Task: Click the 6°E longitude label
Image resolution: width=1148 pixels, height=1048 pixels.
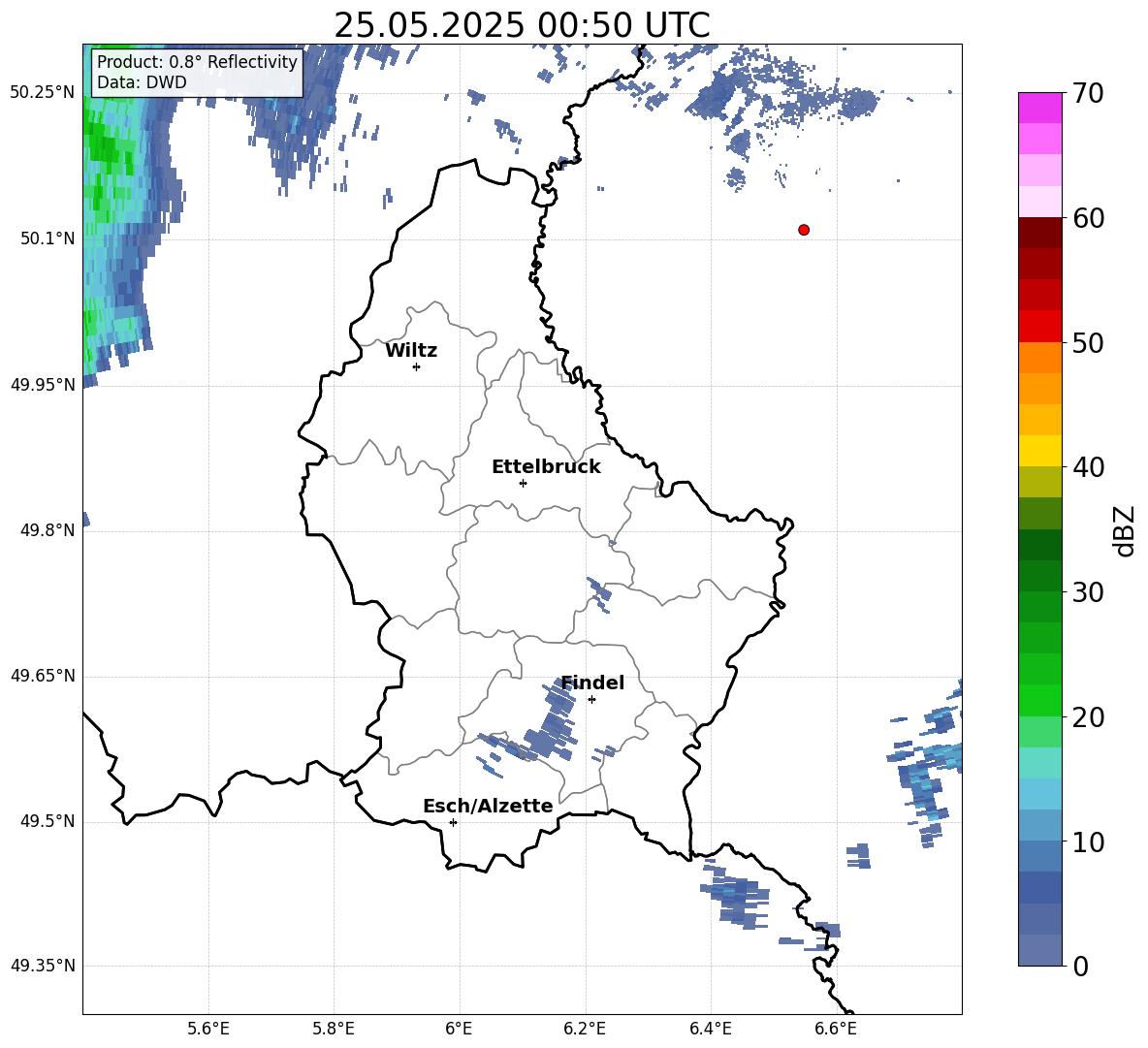Action: pos(459,1030)
